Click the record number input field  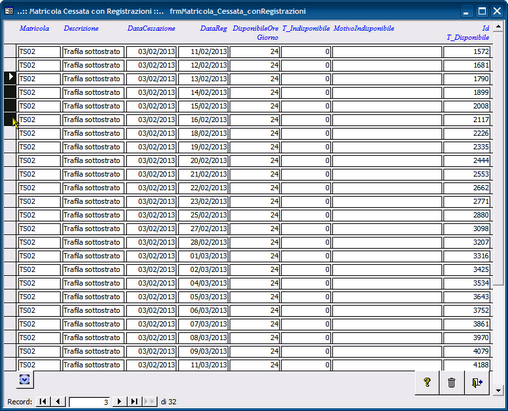click(x=89, y=402)
